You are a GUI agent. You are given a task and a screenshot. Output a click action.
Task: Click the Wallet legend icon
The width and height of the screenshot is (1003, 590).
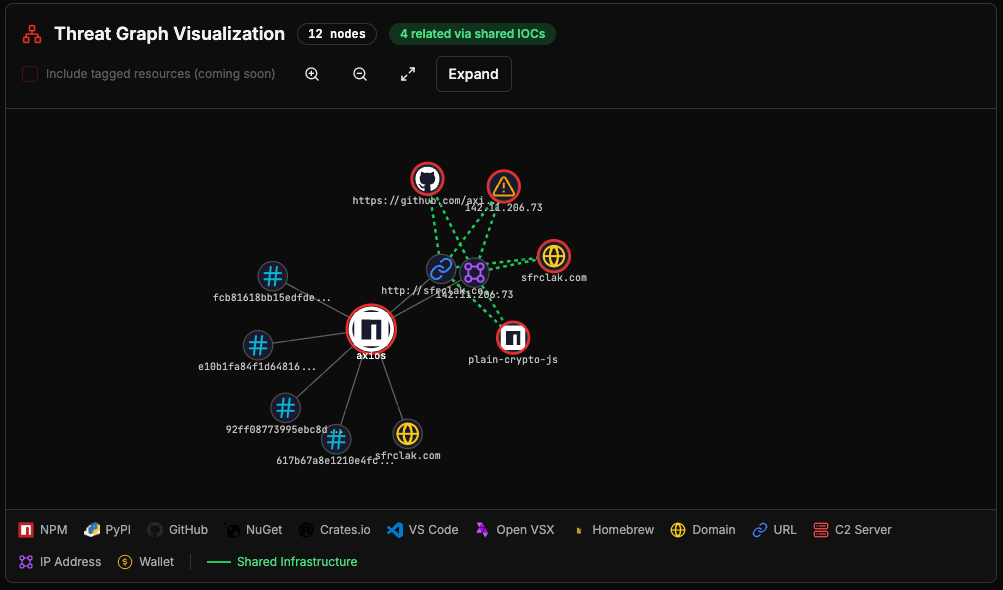click(x=125, y=562)
